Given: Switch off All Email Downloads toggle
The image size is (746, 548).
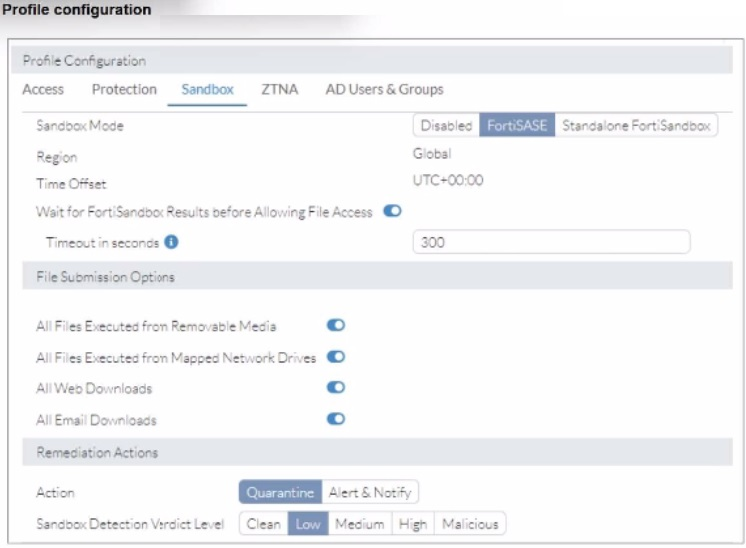Looking at the screenshot, I should 336,419.
